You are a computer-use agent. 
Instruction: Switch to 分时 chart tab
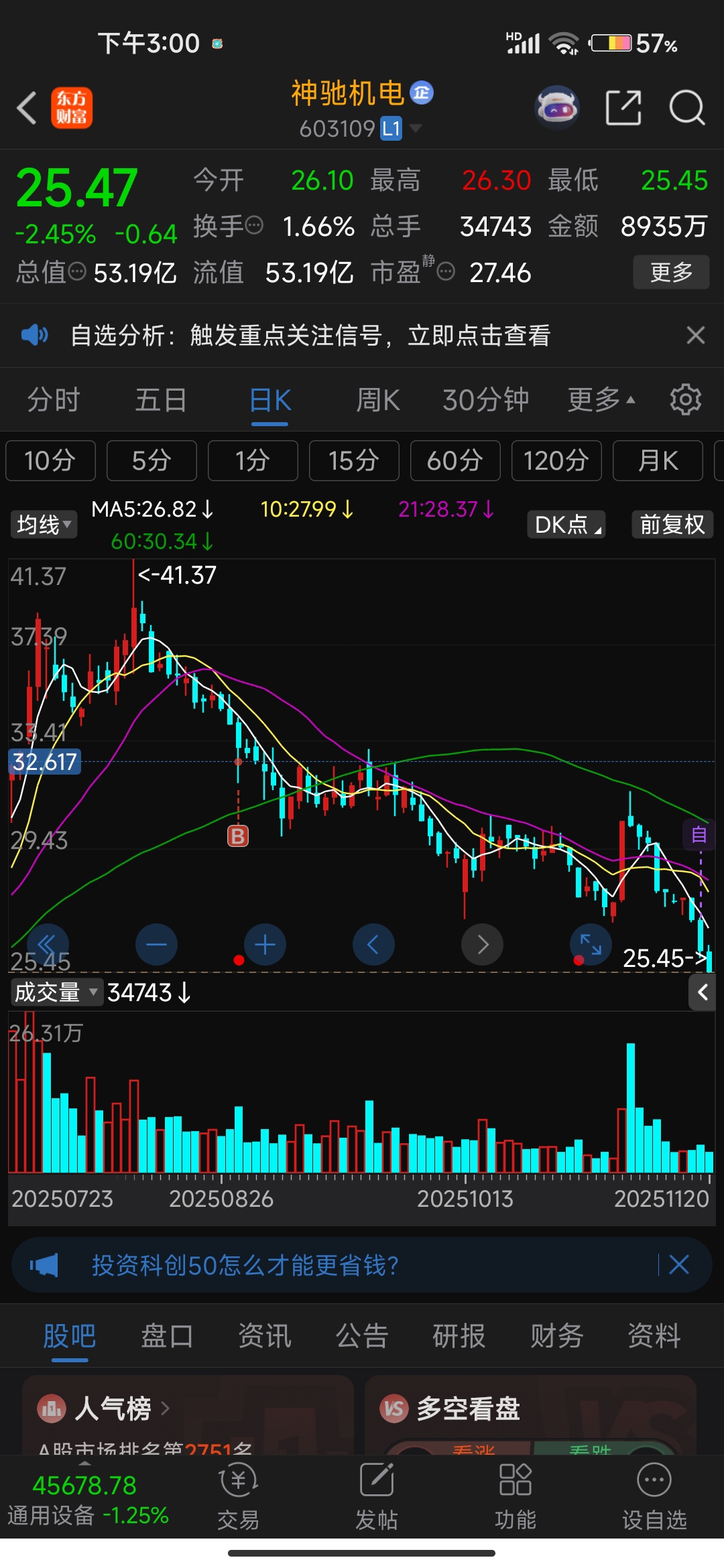coord(54,400)
